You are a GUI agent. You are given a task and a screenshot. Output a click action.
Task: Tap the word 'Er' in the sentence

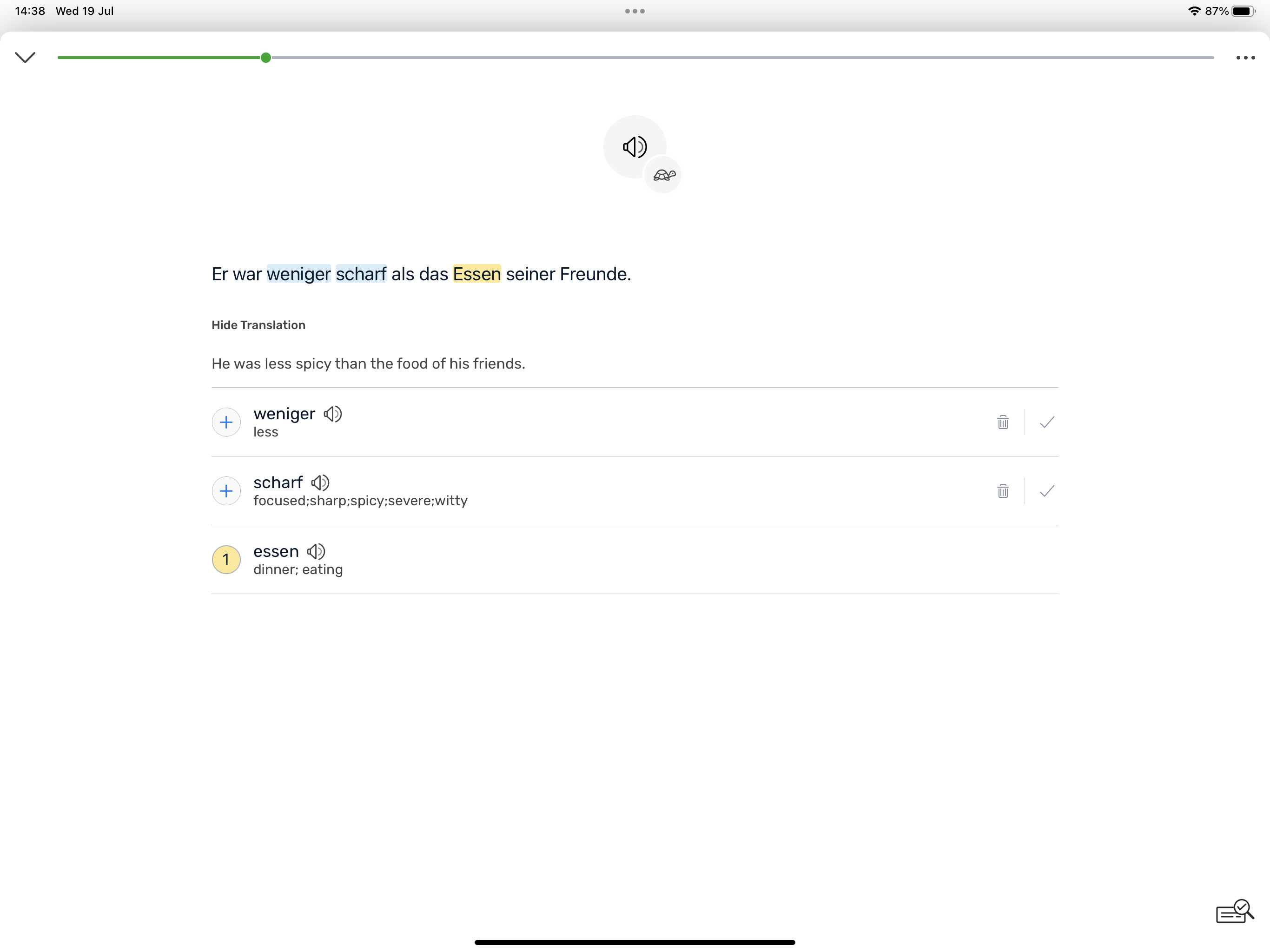point(220,274)
